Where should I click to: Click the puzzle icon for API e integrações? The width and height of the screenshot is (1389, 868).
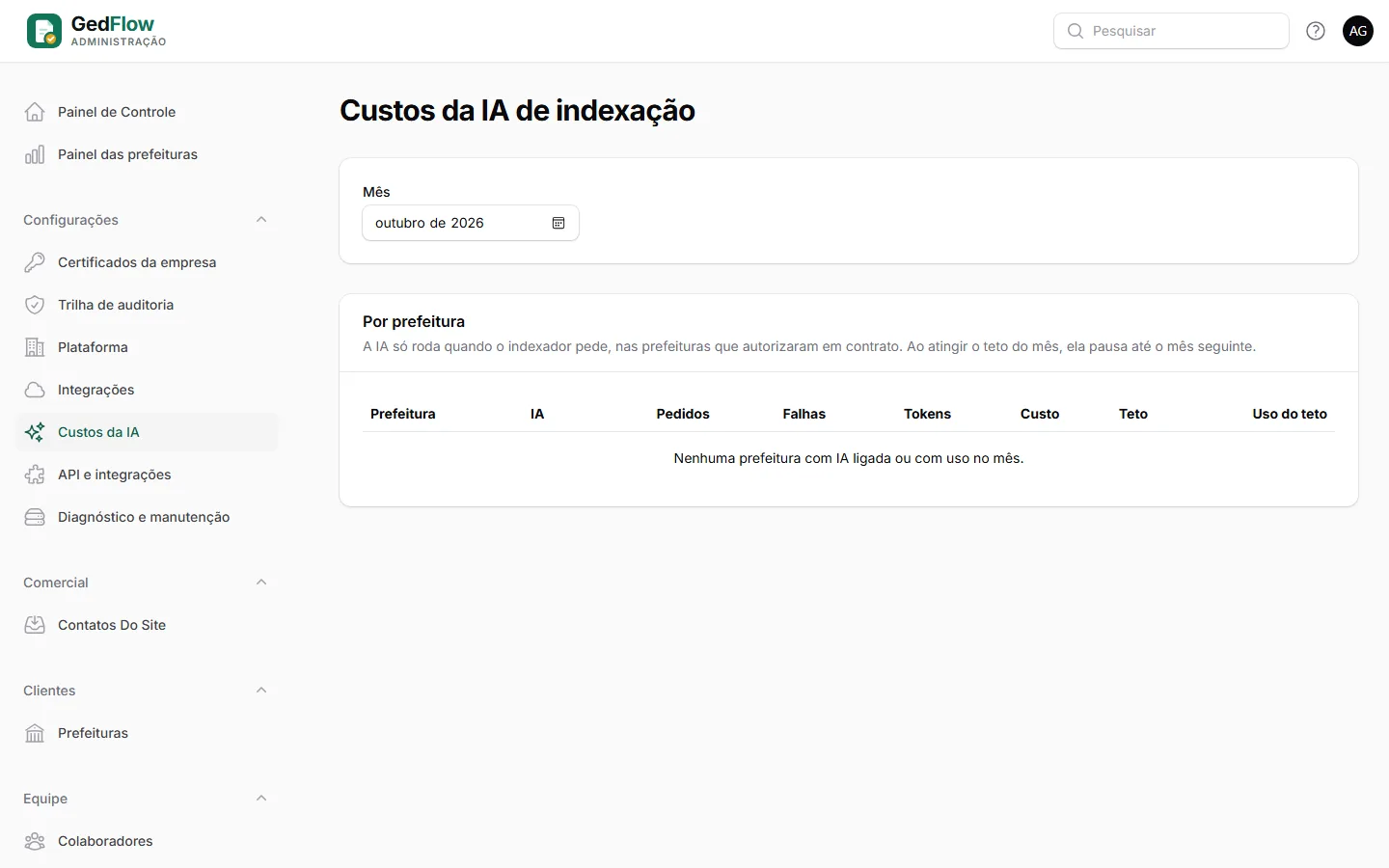pos(35,475)
